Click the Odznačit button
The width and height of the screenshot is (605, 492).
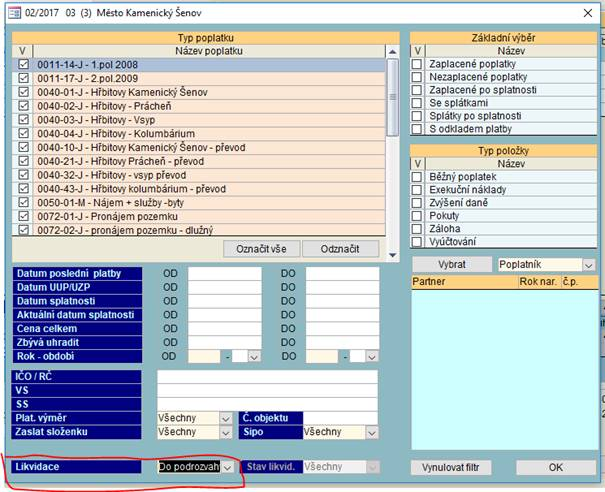(340, 249)
